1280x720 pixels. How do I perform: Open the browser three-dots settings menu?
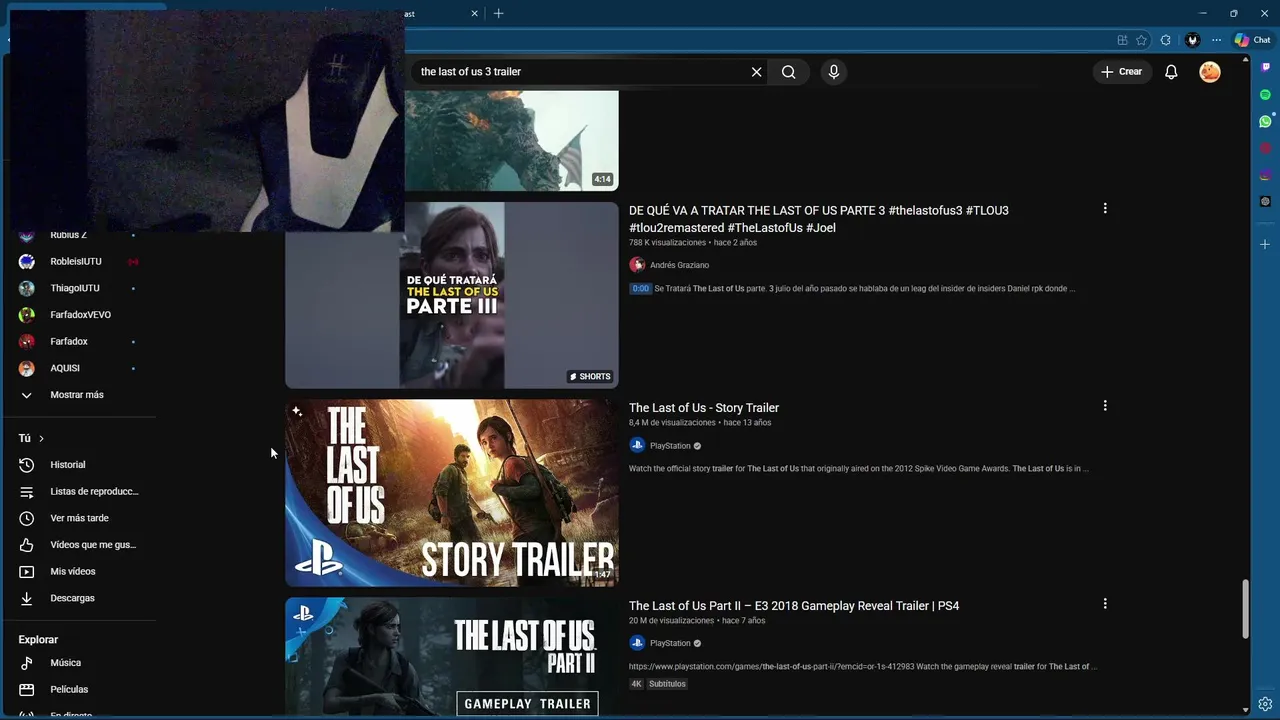tap(1216, 40)
